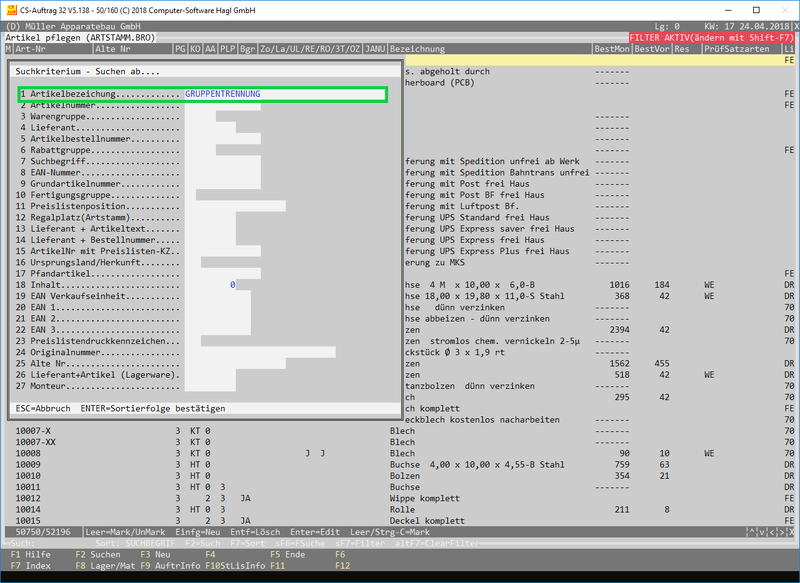Click the CS-Auftrag application icon in title bar
Screen dimensions: 800x583
10,9
